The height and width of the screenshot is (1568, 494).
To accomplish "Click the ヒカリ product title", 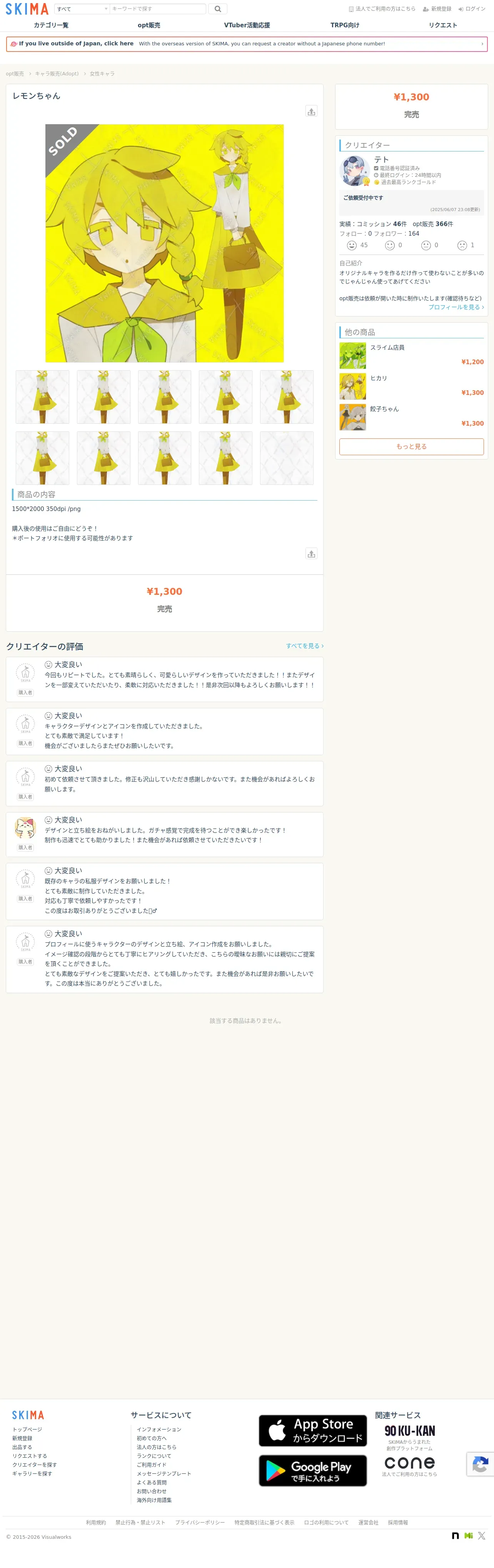I will coord(379,378).
